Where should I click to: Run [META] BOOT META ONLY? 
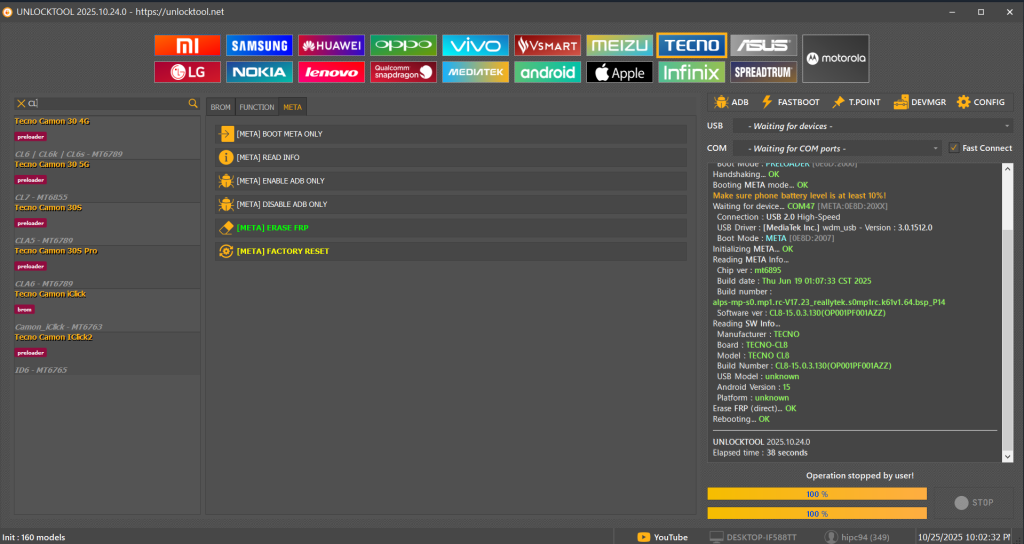451,134
